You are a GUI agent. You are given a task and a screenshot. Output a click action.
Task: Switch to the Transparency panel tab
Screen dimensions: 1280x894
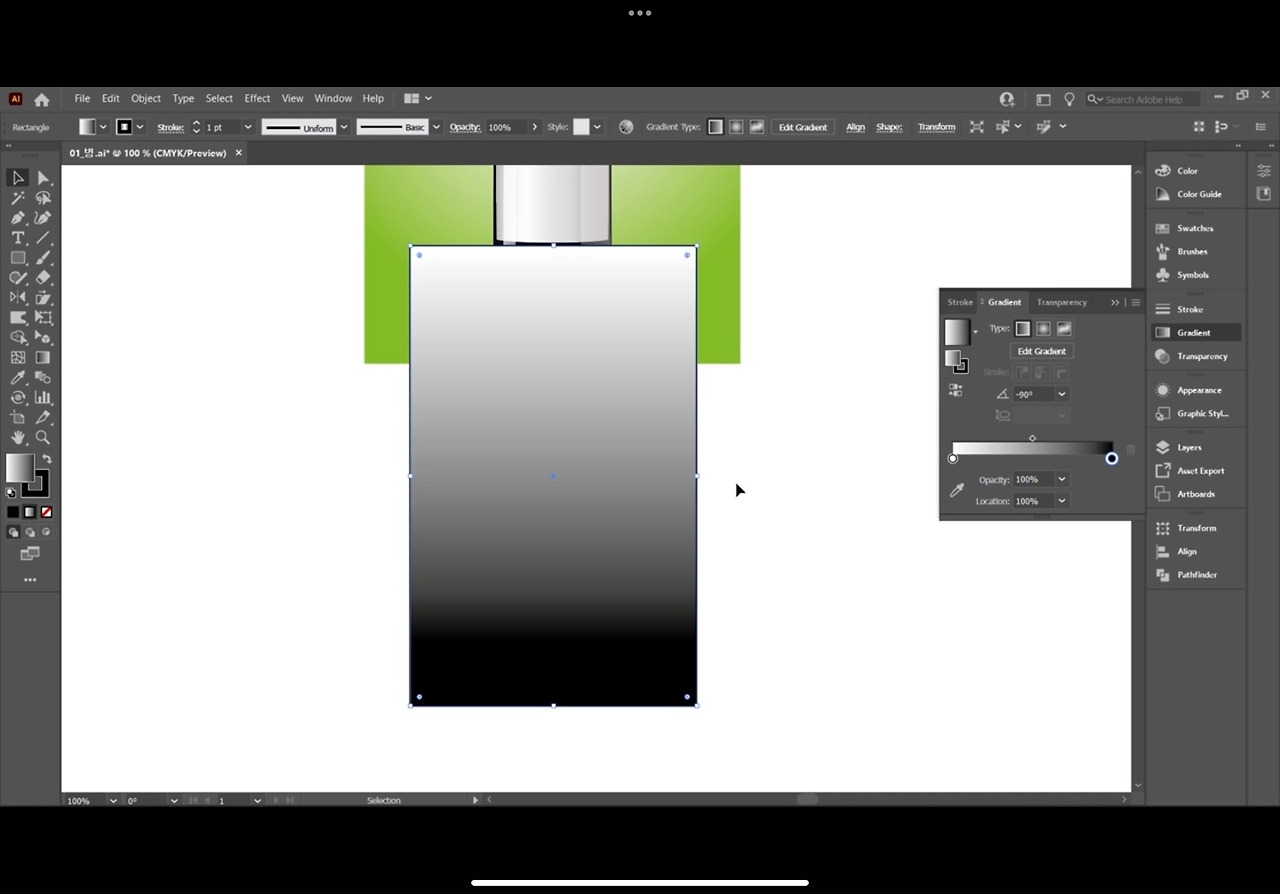(1062, 302)
